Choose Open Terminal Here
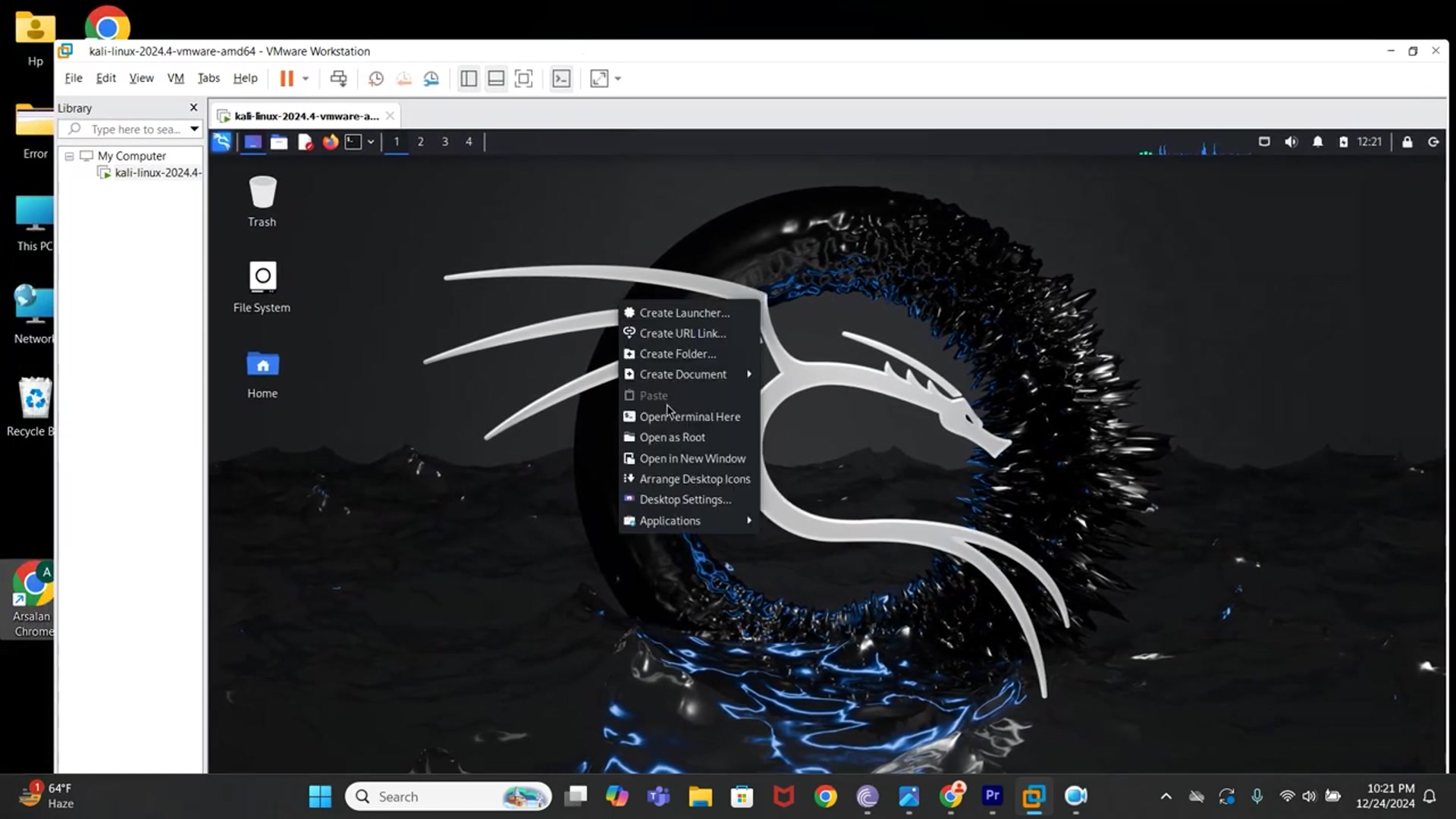 click(x=689, y=417)
